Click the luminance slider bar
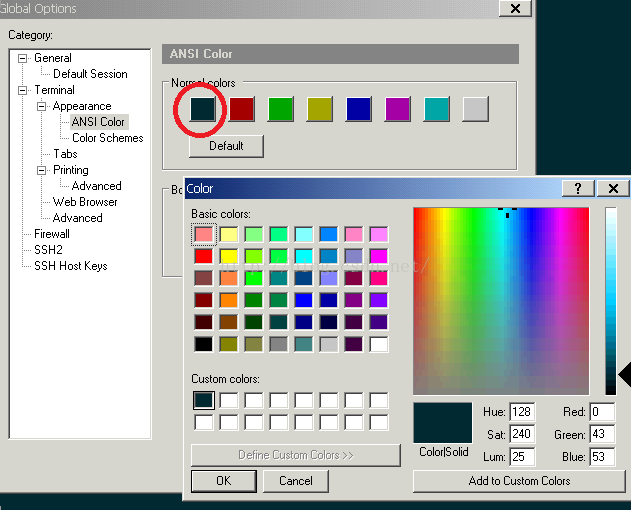Viewport: 631px width, 510px height. pyautogui.click(x=610, y=301)
